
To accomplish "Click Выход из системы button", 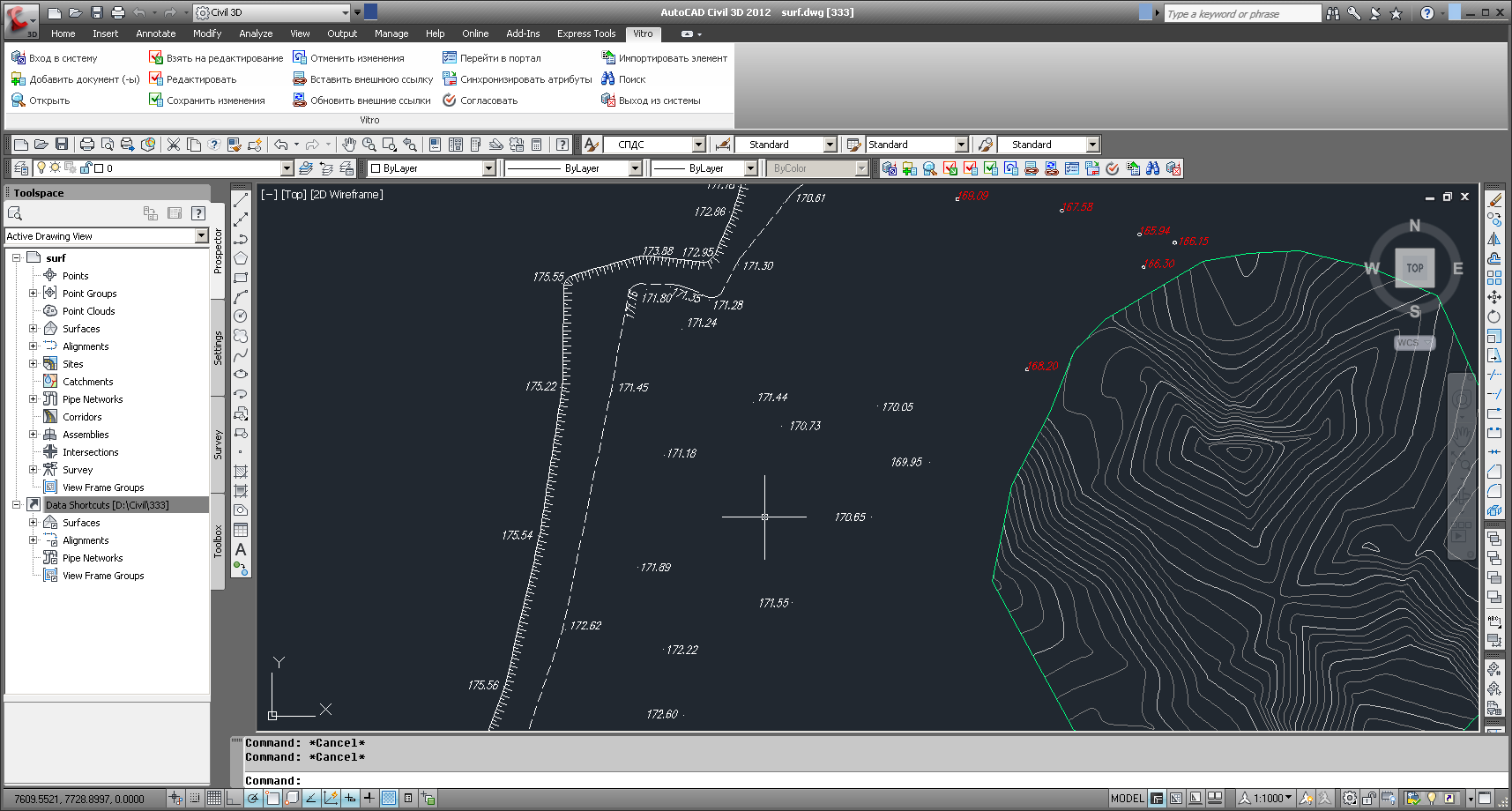I will click(651, 100).
